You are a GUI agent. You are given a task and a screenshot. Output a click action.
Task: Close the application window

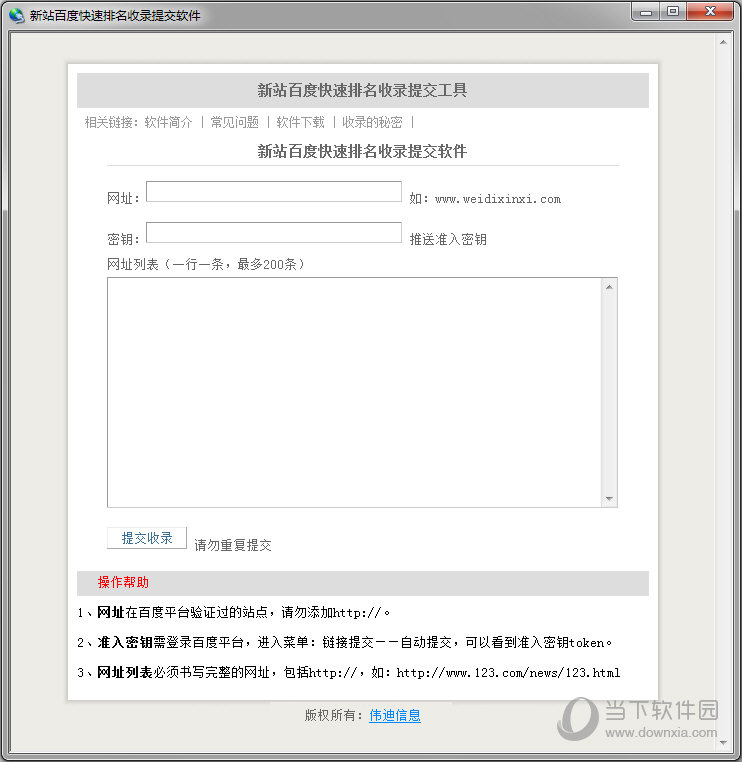[710, 11]
